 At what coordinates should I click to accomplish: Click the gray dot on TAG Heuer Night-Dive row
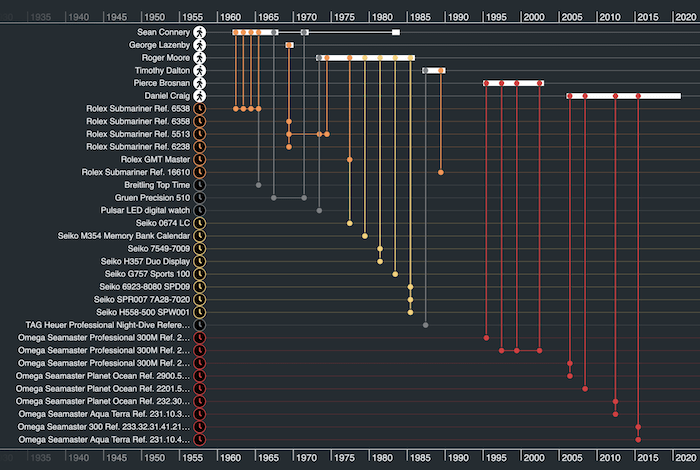[425, 325]
